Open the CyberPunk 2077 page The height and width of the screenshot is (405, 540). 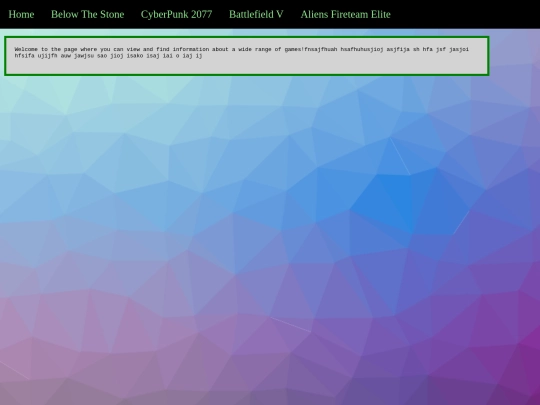click(176, 14)
